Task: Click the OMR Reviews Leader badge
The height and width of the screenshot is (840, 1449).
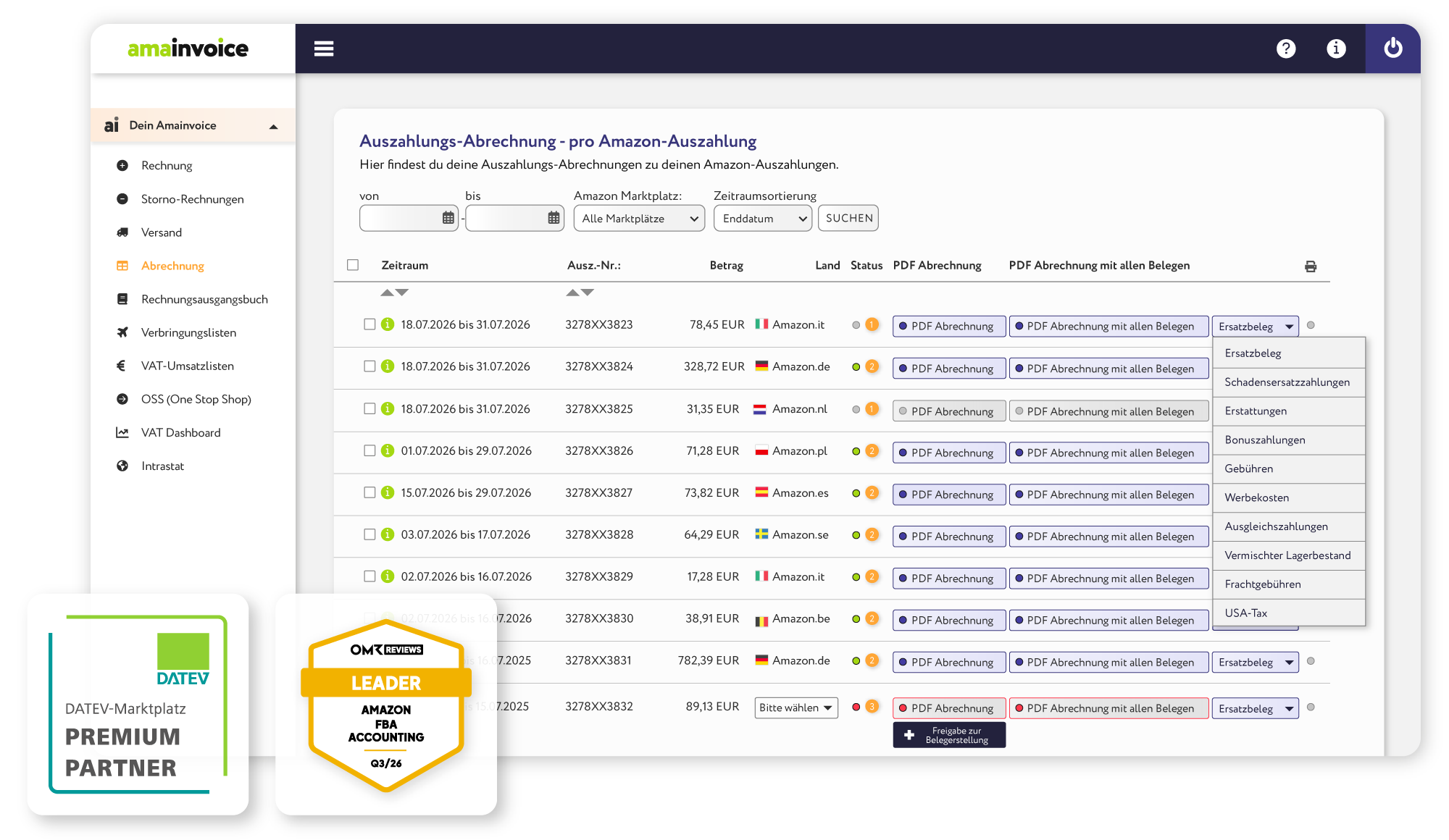Action: point(386,705)
